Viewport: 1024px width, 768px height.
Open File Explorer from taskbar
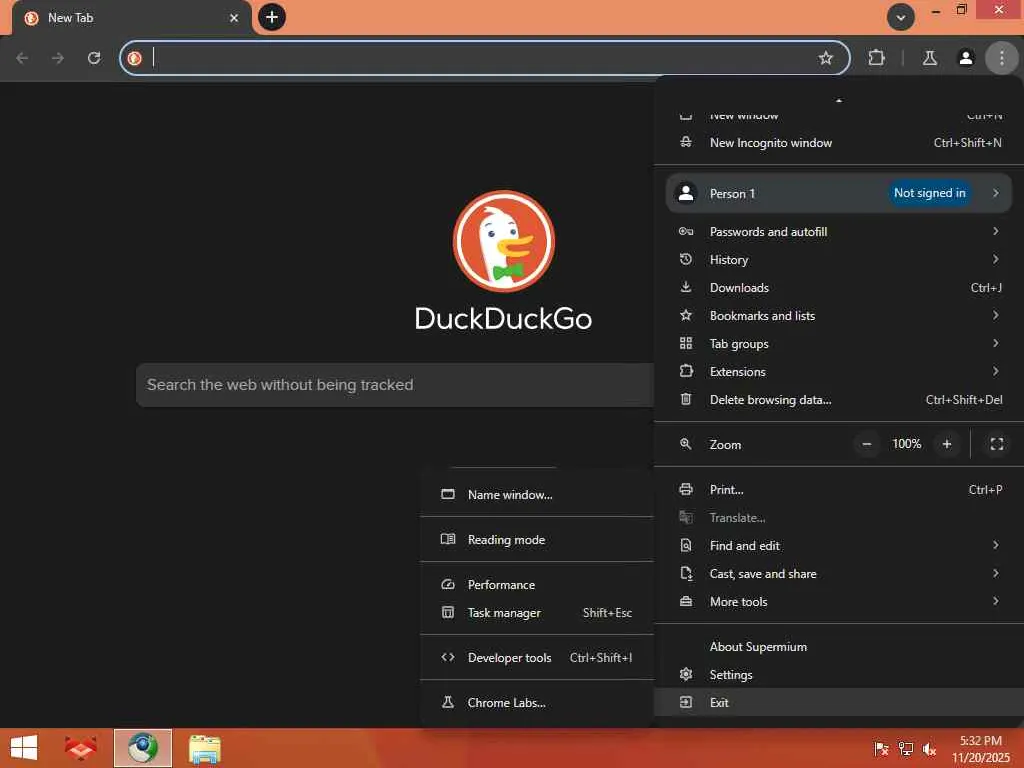point(204,748)
